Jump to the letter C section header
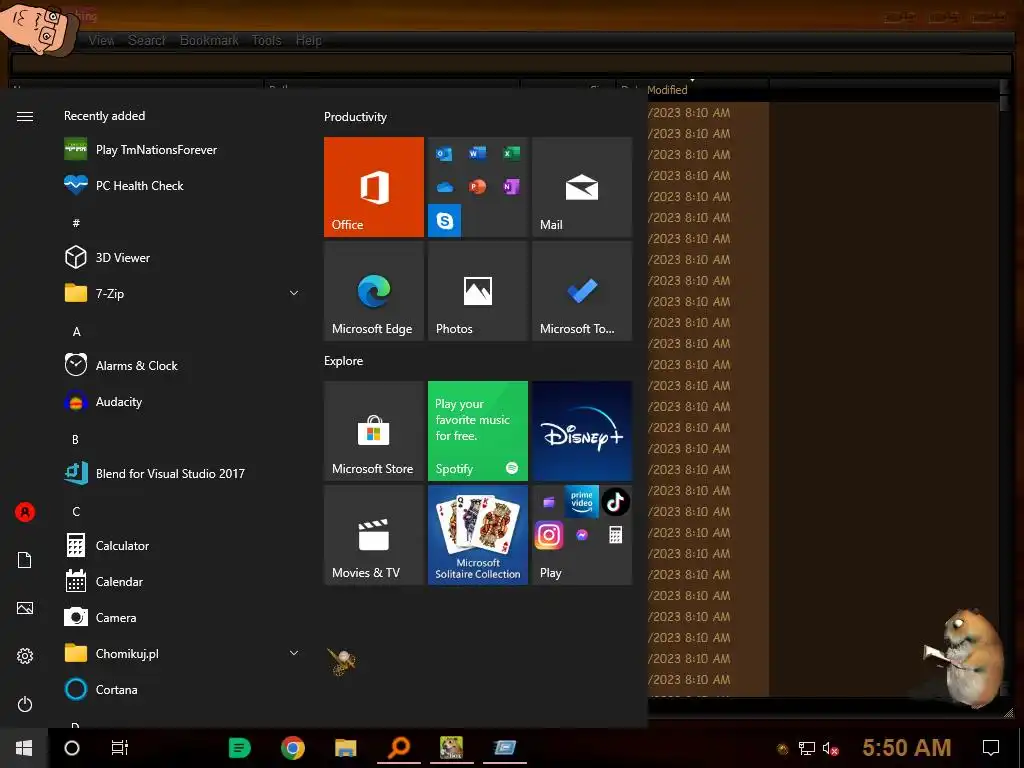Viewport: 1024px width, 768px height. (76, 511)
